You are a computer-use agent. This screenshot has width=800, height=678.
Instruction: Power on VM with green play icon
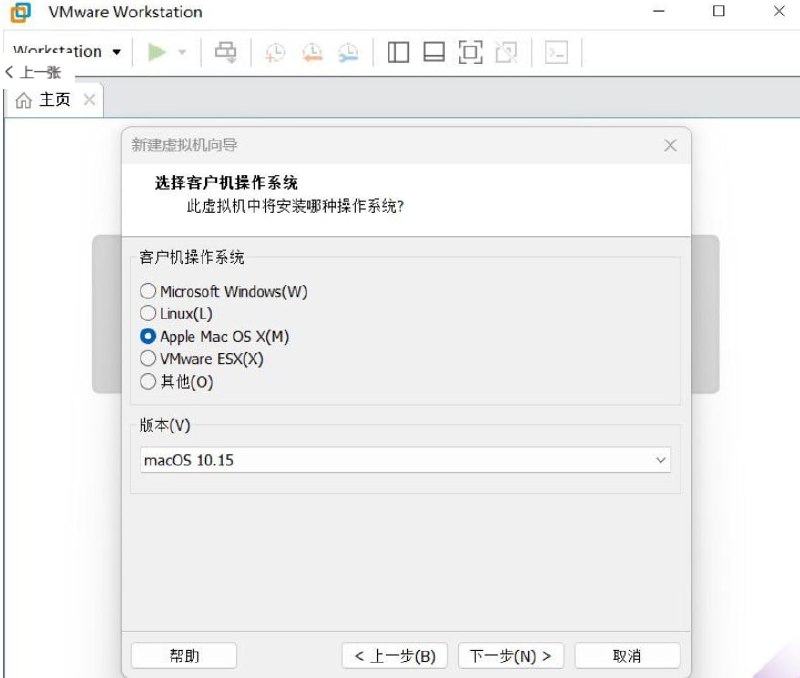(157, 52)
